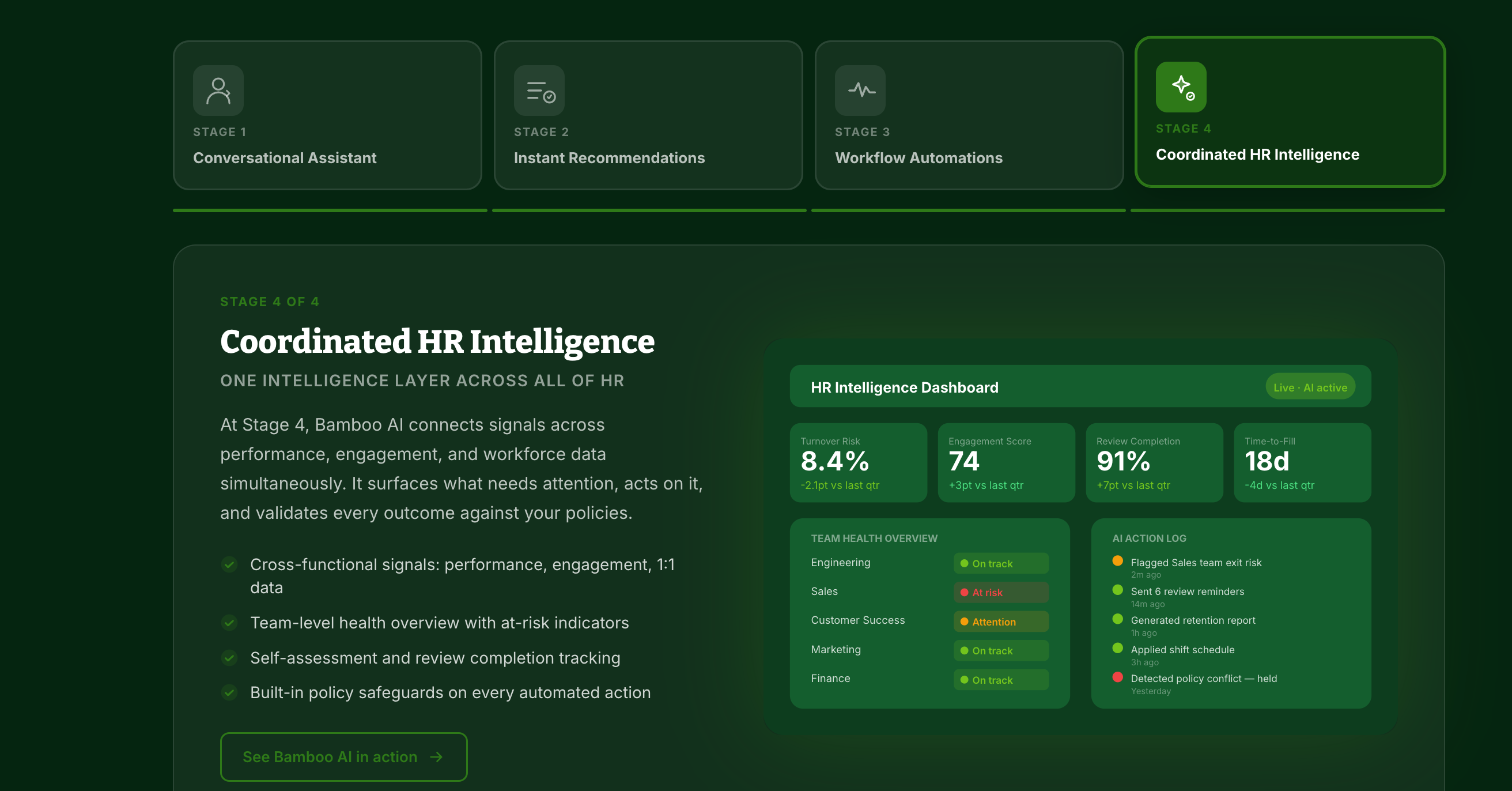This screenshot has height=791, width=1512.
Task: Click the -4d vs last qtr value
Action: pos(1279,484)
